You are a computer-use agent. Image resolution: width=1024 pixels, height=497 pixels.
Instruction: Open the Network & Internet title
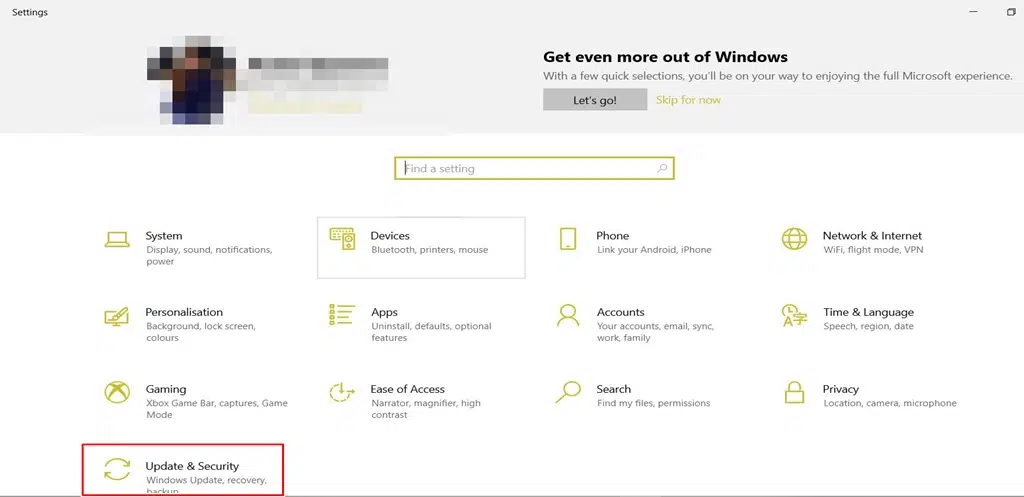point(872,236)
